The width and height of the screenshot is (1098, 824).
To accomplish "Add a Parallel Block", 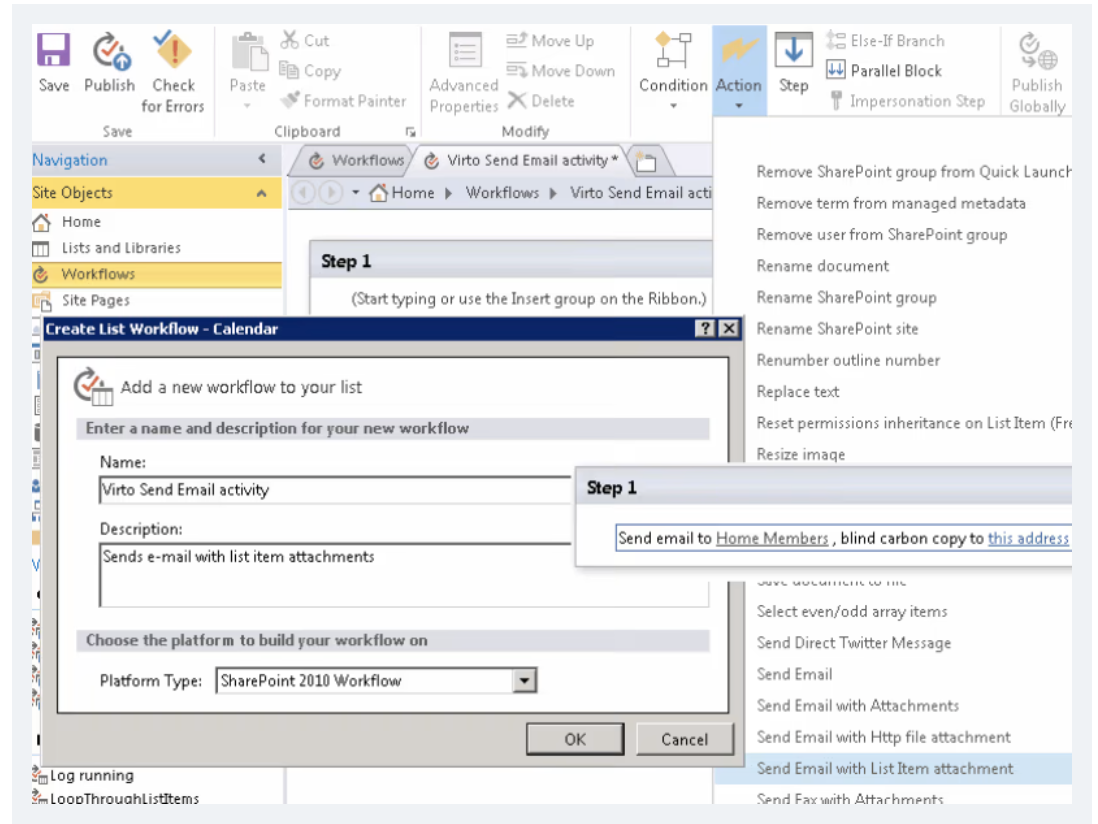I will tap(885, 70).
